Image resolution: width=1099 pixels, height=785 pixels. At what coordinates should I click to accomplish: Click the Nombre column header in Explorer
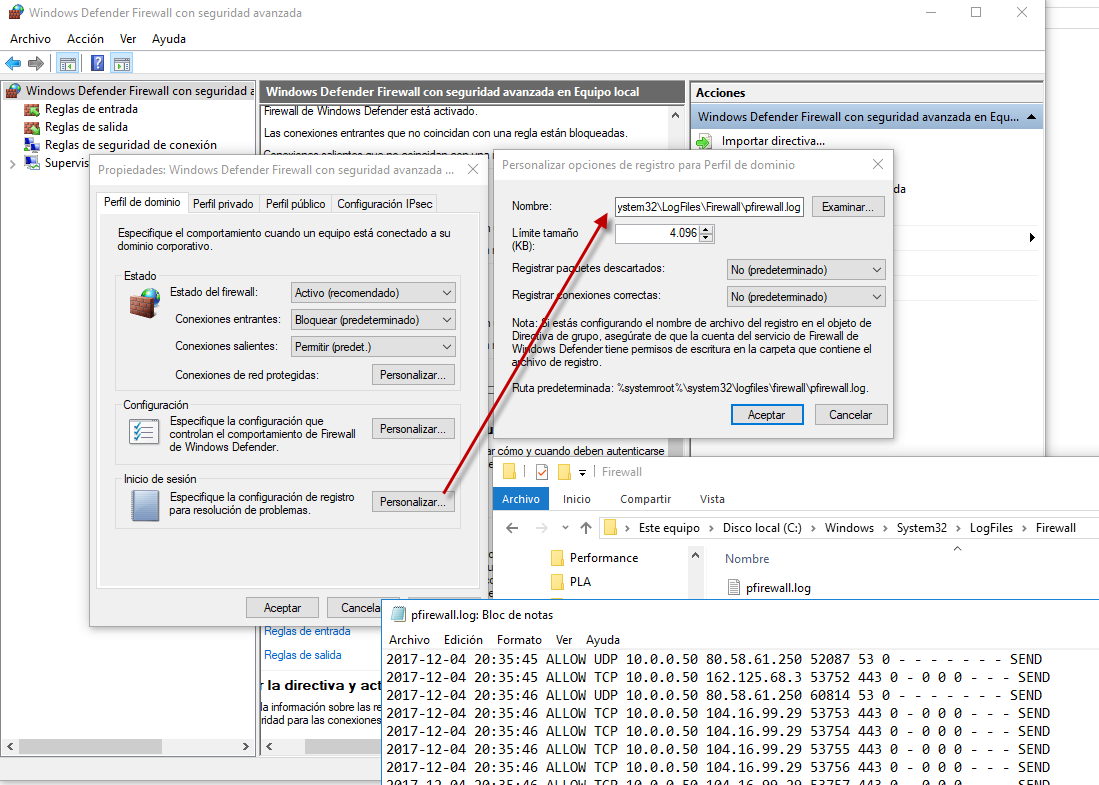[x=747, y=559]
